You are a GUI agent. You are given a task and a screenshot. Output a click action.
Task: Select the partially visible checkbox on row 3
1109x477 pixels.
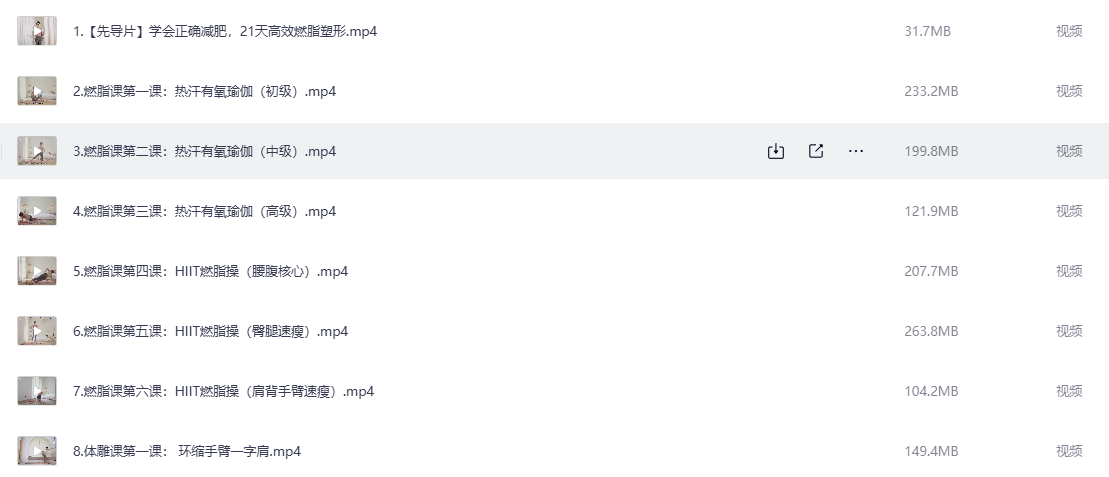(2, 151)
